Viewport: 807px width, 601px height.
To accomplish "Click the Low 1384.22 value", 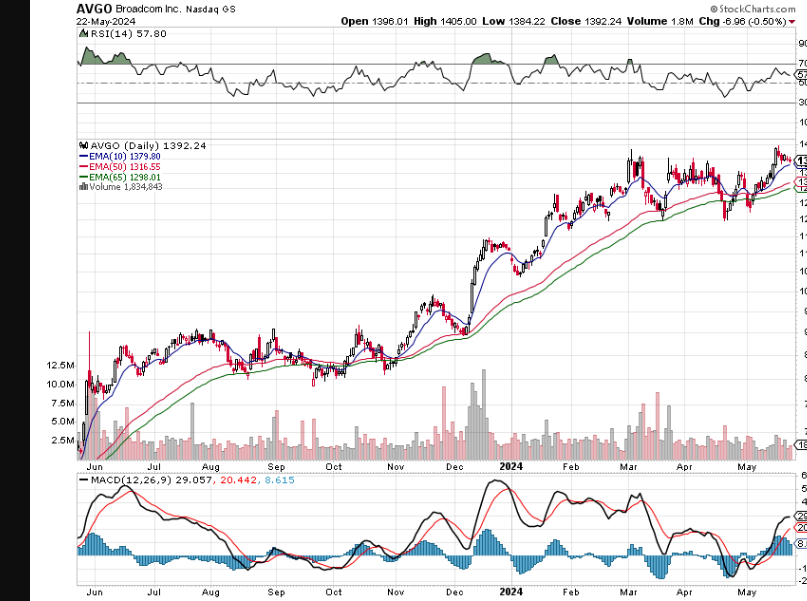I will 513,22.
